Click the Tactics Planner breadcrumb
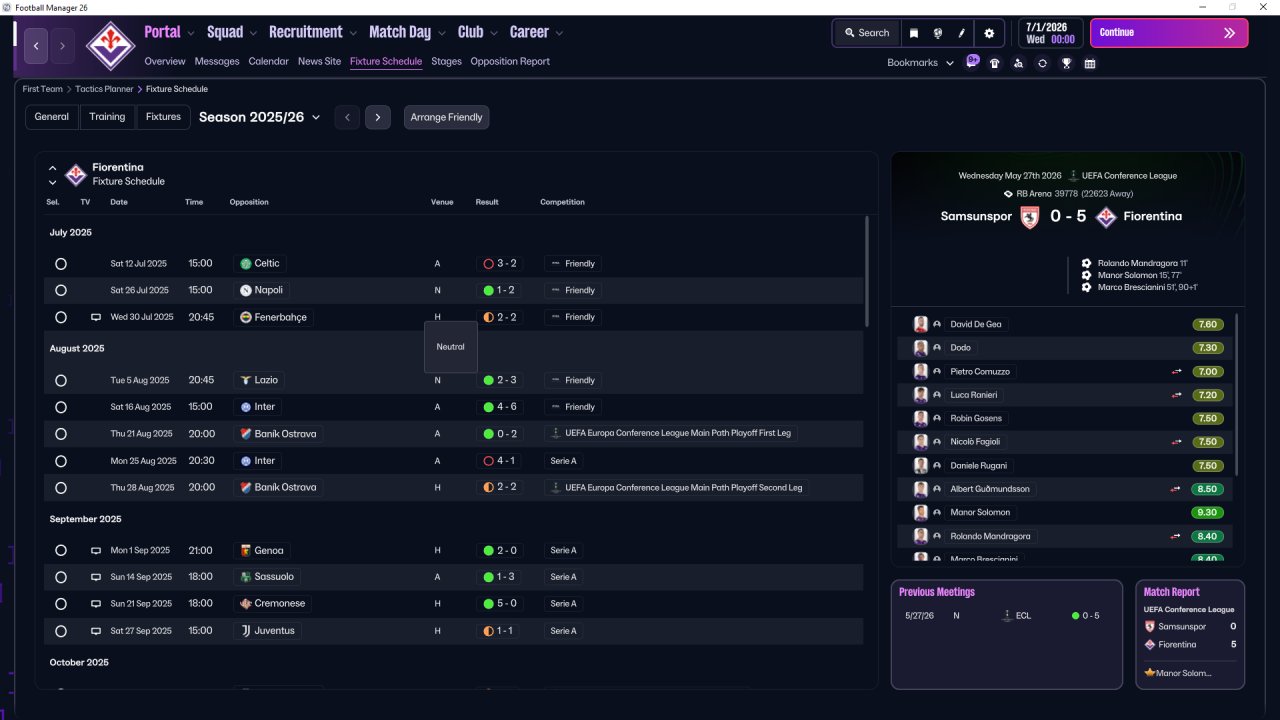The width and height of the screenshot is (1280, 720). [x=103, y=89]
